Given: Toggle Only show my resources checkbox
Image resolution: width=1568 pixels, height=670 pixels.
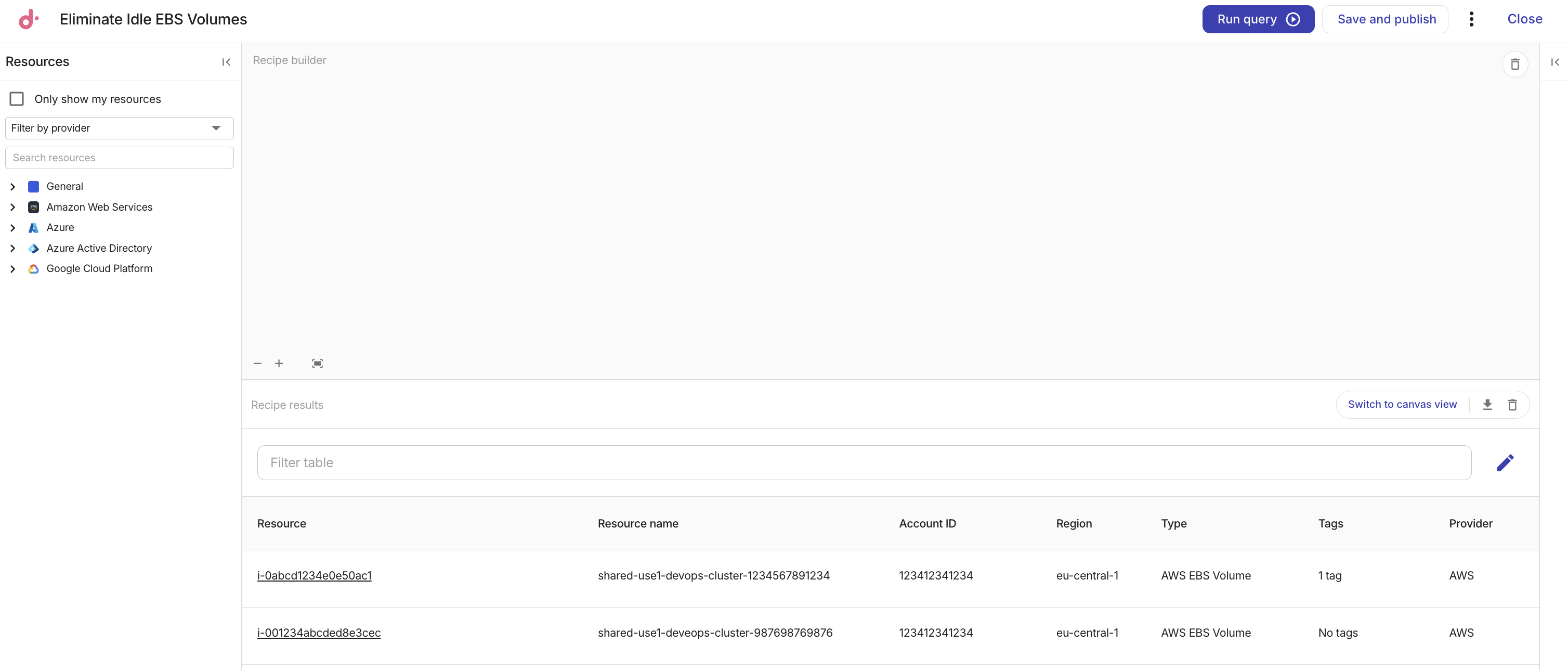Looking at the screenshot, I should (17, 99).
